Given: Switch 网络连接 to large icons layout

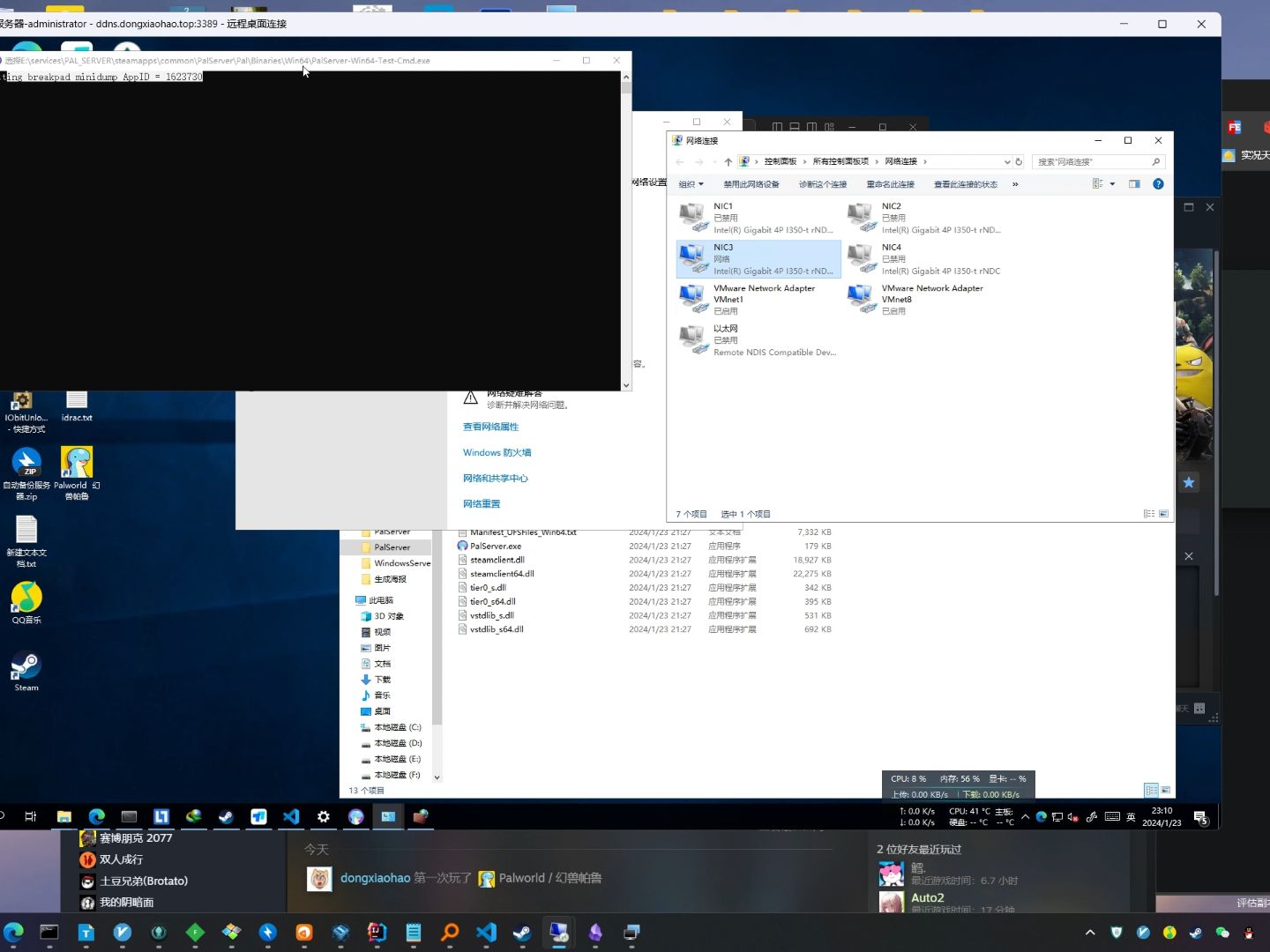Looking at the screenshot, I should (x=1163, y=514).
